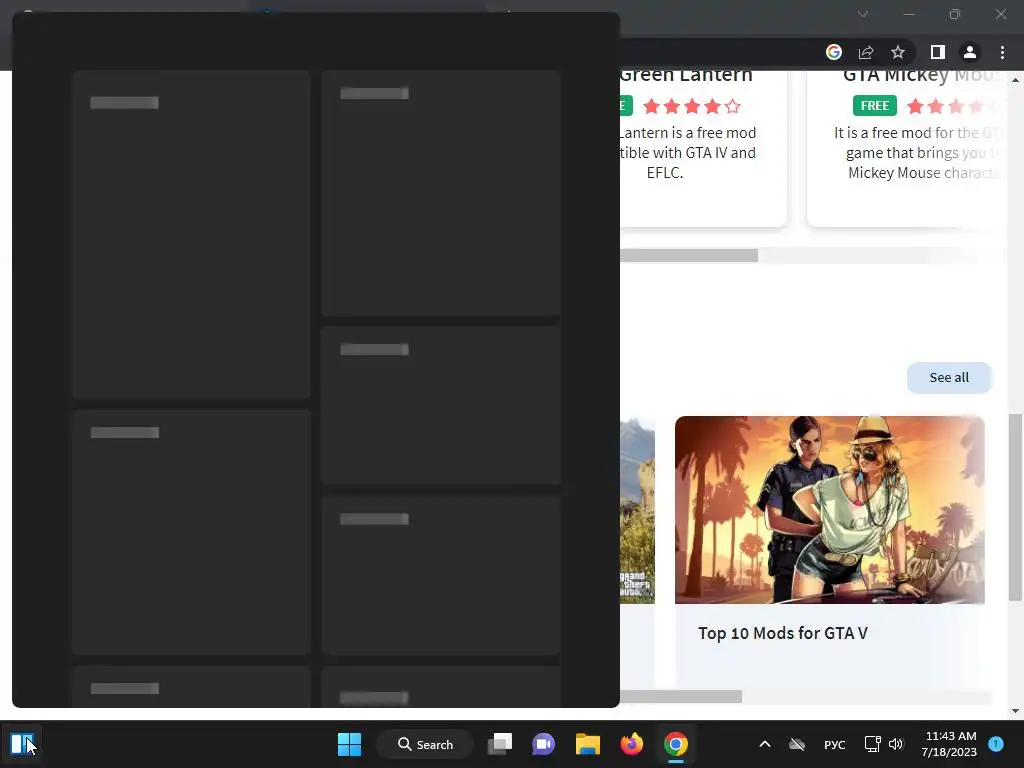Screen dimensions: 1024x768
Task: Open Chrome tab search chevron
Action: [863, 14]
